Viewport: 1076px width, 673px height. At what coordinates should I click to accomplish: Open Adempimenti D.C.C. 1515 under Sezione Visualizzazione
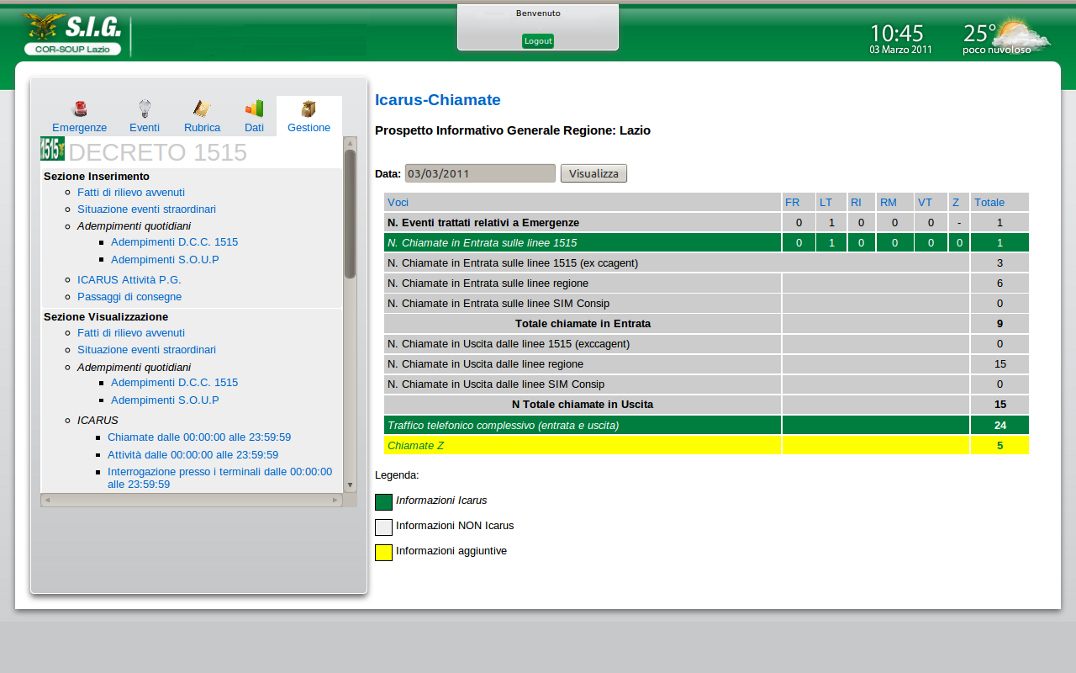[174, 383]
